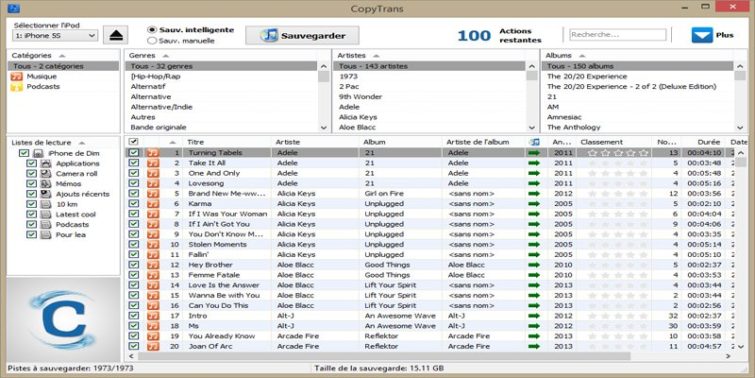Image resolution: width=755 pixels, height=378 pixels.
Task: Toggle the iPhone de Dim checkbox
Action: click(x=24, y=153)
